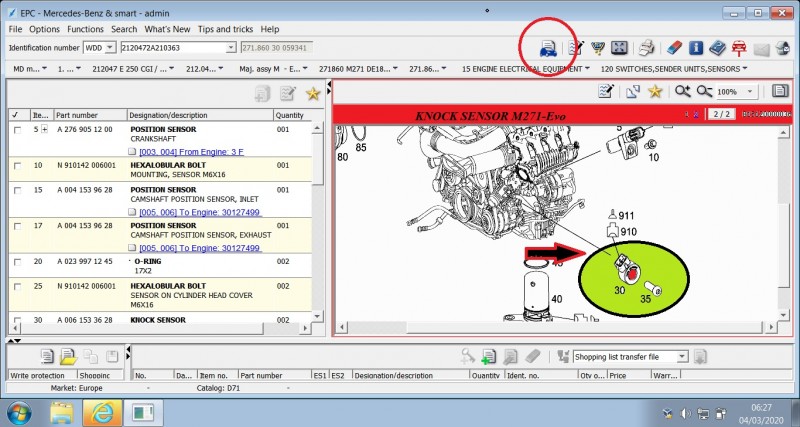Tick checkbox for item 10 hexalobular bolt
The height and width of the screenshot is (427, 800).
click(18, 166)
